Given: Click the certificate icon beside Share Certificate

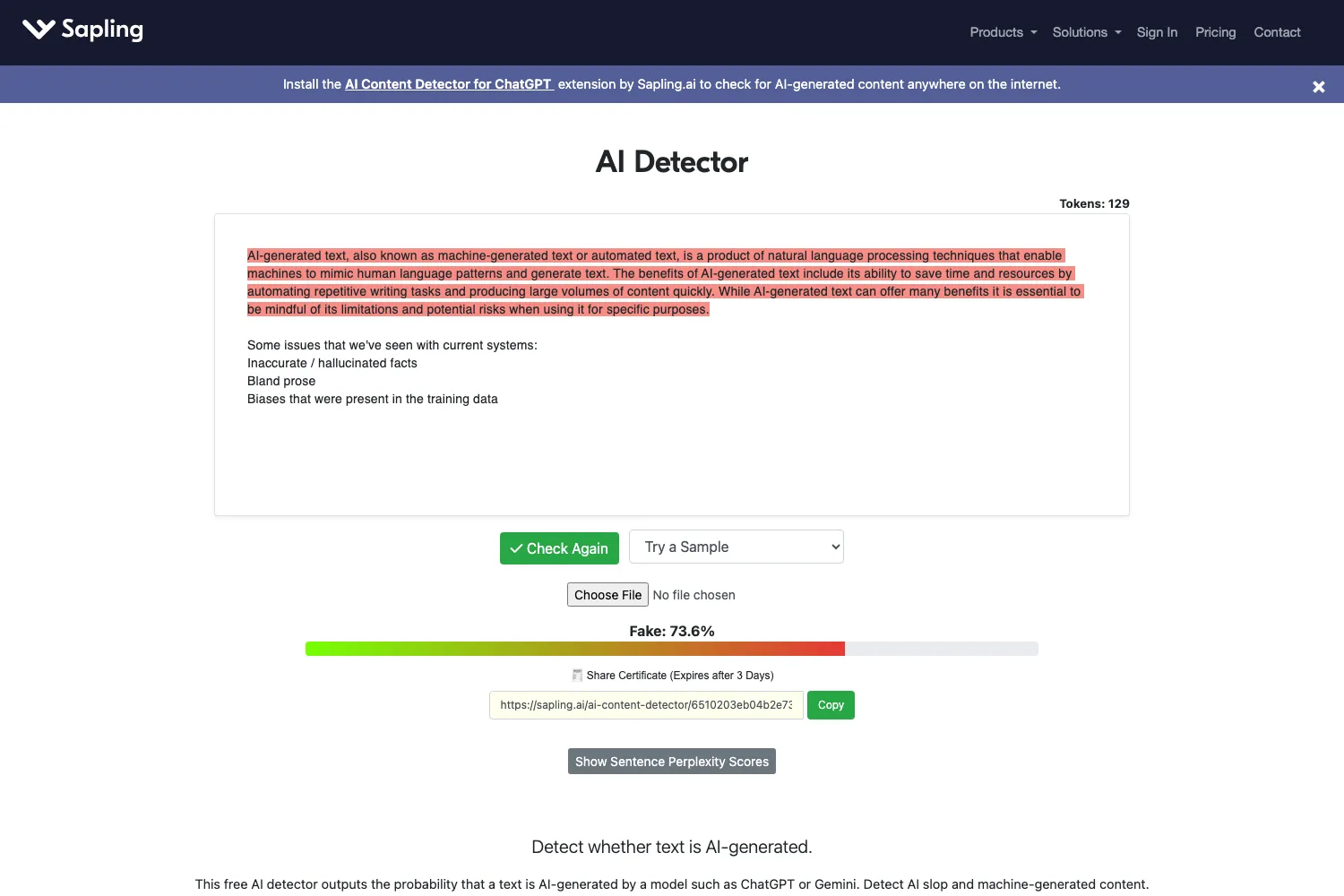Looking at the screenshot, I should (577, 675).
